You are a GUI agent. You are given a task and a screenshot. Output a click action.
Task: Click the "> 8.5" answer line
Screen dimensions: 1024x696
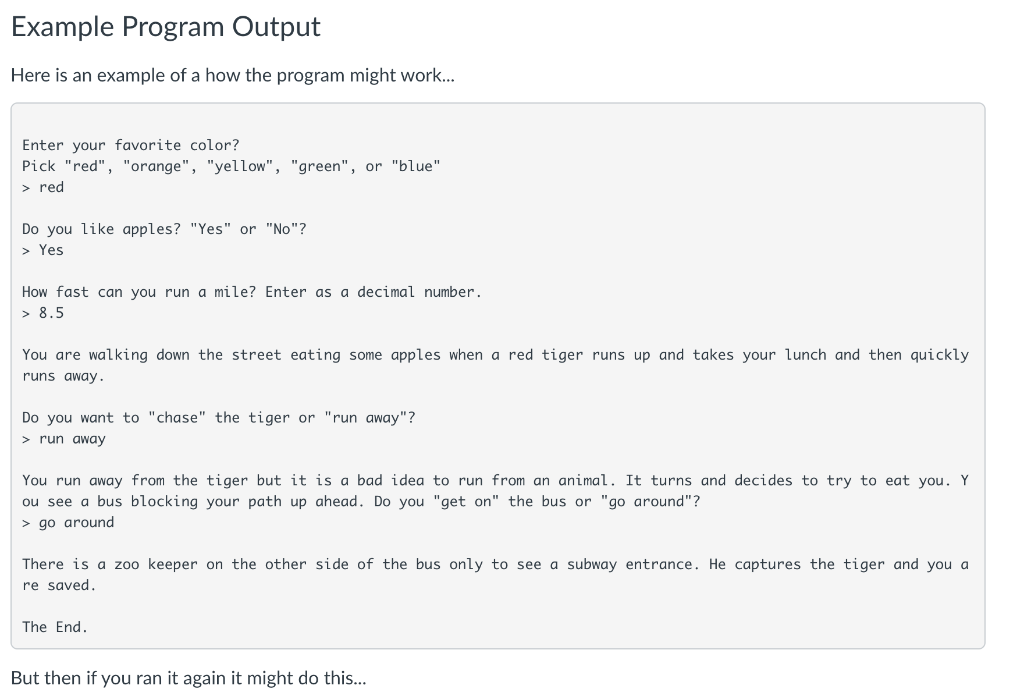43,313
